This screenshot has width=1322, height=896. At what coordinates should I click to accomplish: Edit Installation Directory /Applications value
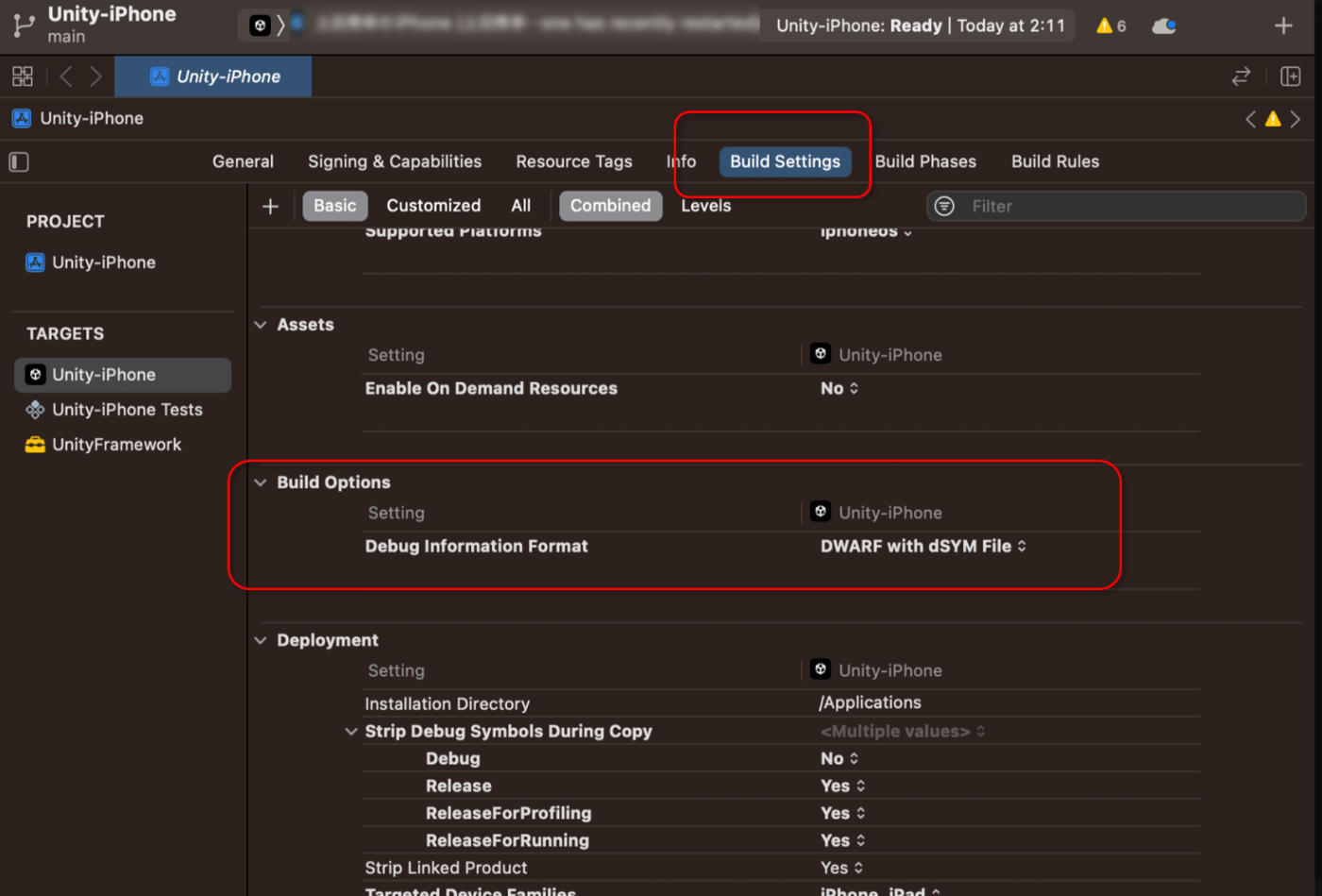pyautogui.click(x=870, y=702)
